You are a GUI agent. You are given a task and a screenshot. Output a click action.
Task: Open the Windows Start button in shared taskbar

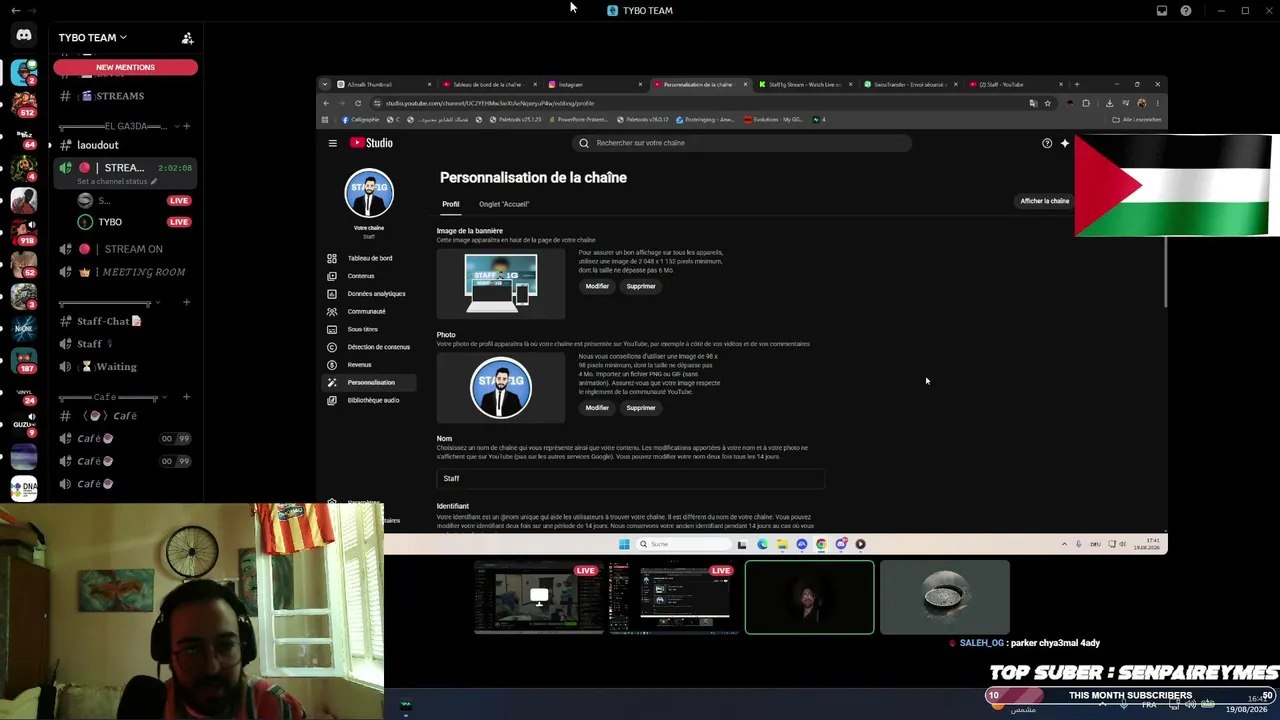pyautogui.click(x=624, y=544)
